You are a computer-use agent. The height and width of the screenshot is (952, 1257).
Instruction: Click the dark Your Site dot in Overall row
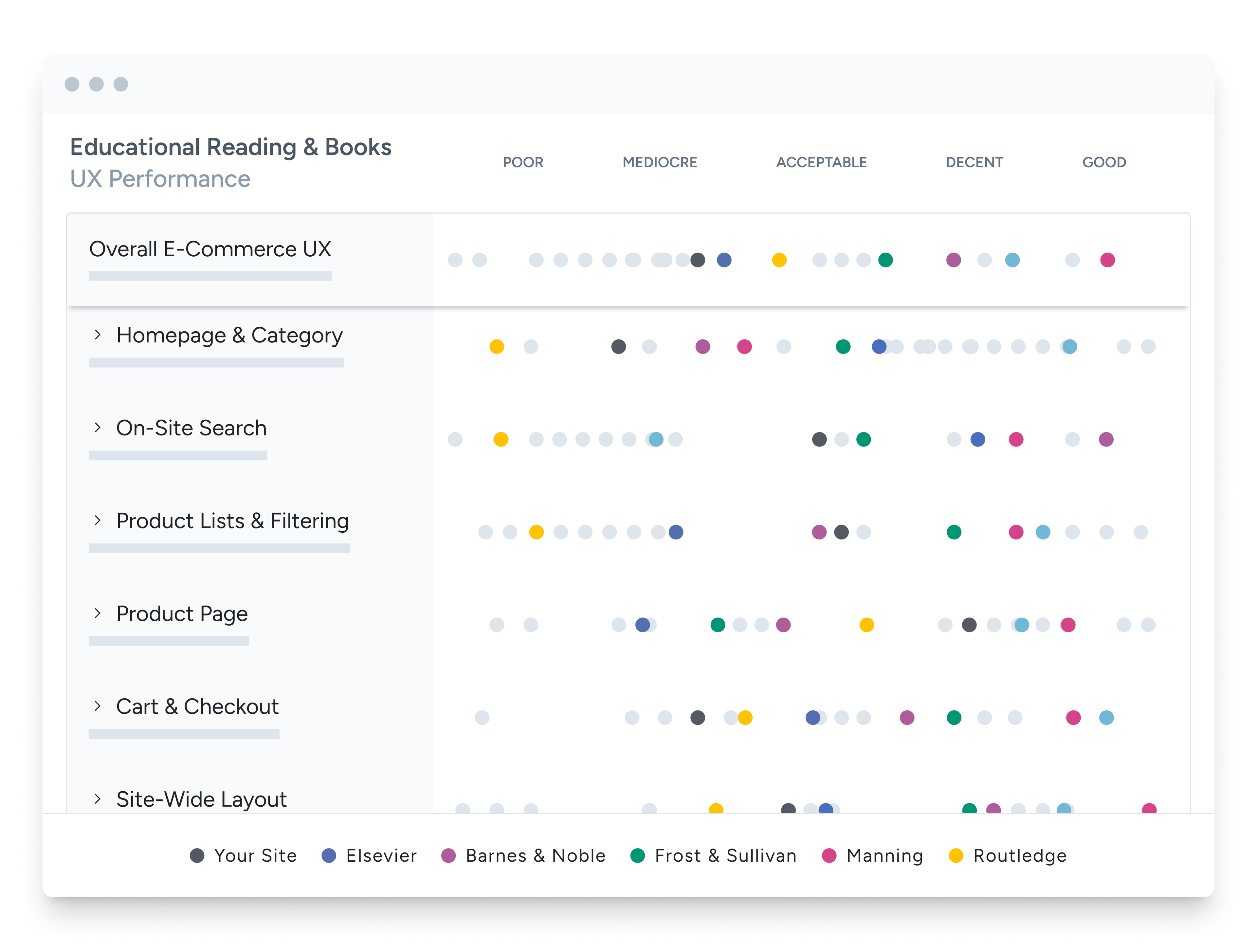(x=698, y=260)
